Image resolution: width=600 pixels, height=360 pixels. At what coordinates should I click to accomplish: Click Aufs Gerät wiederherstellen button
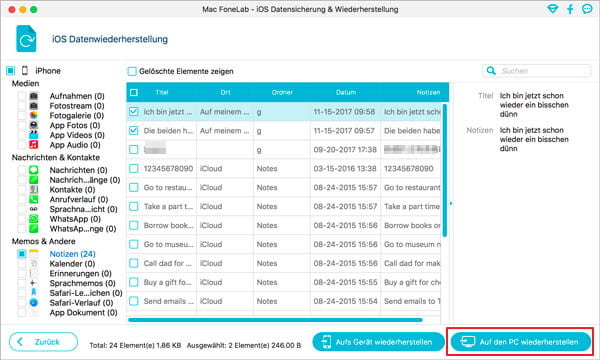(378, 342)
